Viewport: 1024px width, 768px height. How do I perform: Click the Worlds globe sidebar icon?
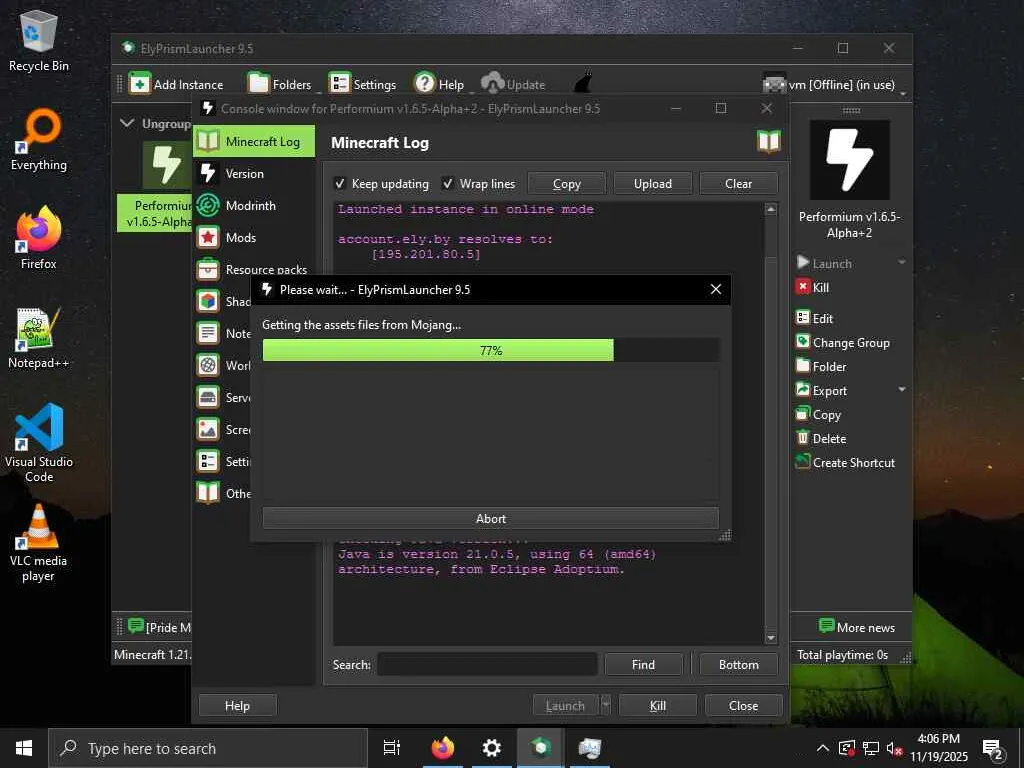tap(208, 365)
